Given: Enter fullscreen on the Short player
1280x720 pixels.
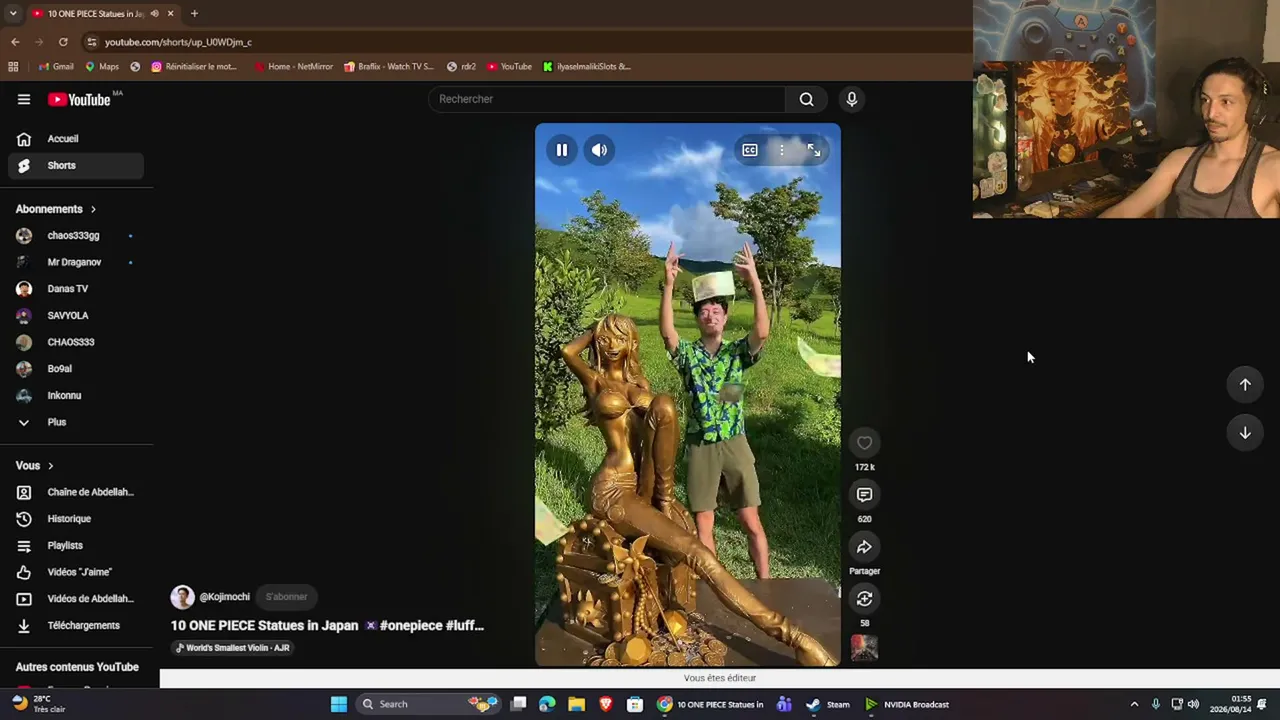Looking at the screenshot, I should (814, 150).
